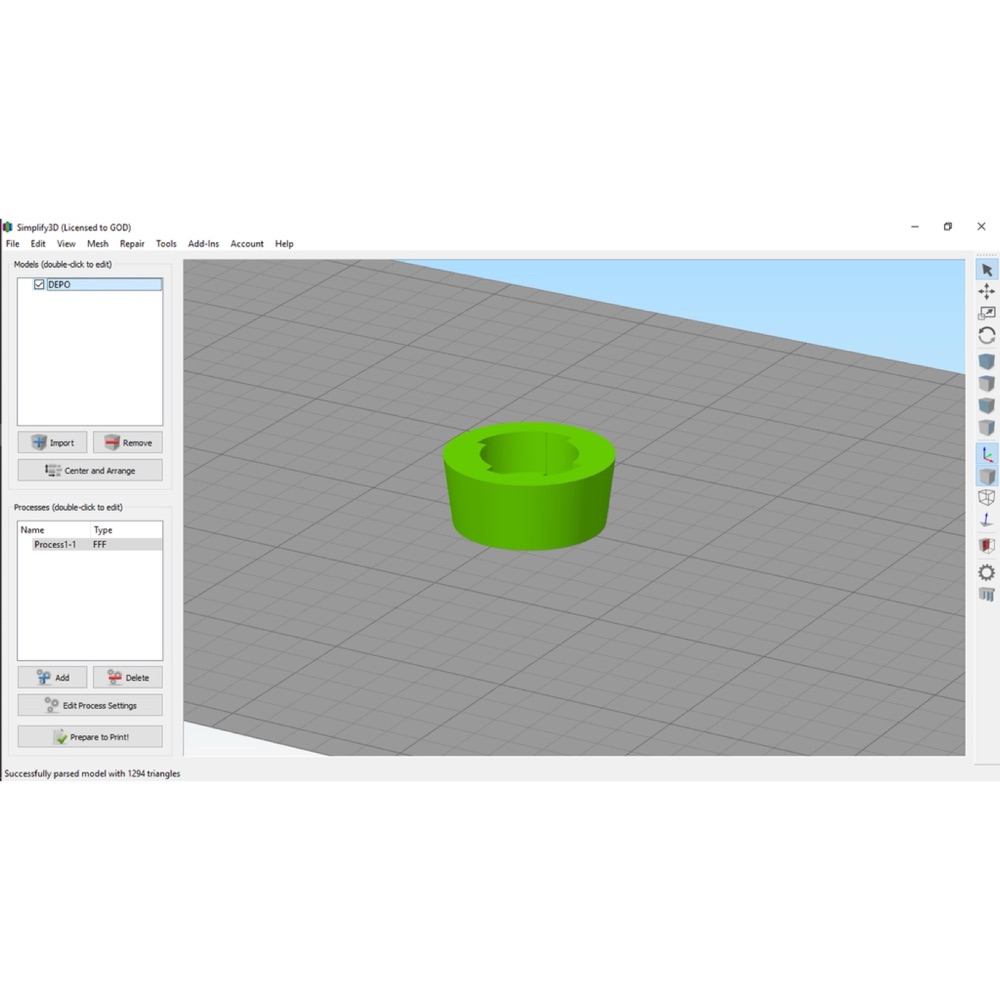Open the Add-Ins menu

[203, 244]
